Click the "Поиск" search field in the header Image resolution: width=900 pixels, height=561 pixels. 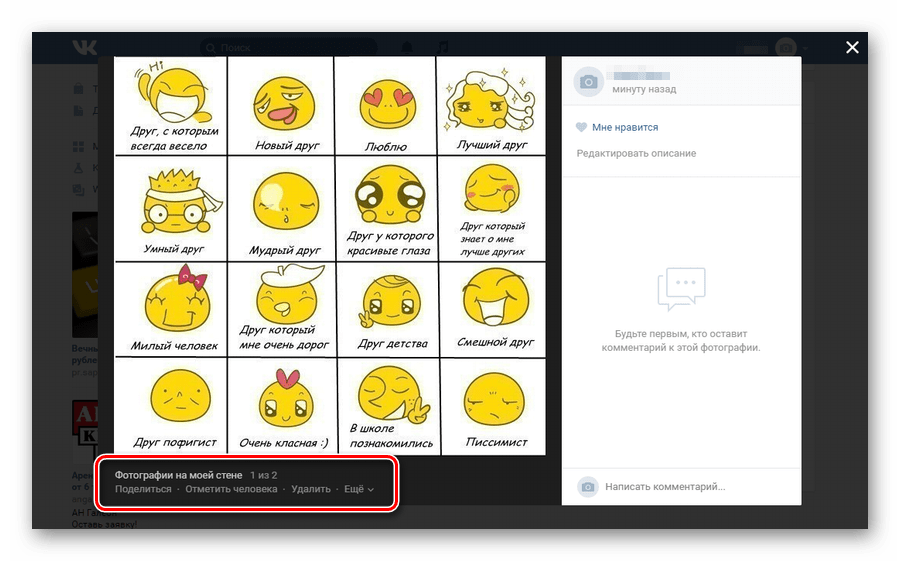point(290,47)
